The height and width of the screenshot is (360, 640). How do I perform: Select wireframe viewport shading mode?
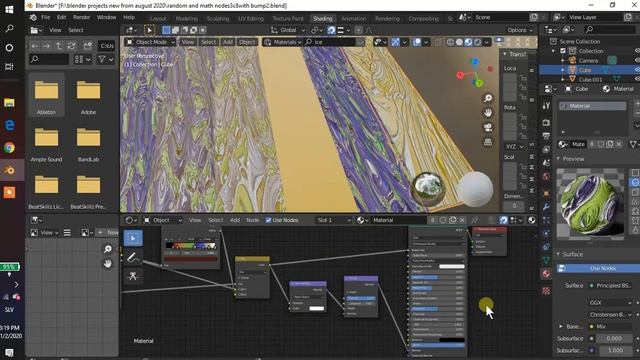click(450, 42)
